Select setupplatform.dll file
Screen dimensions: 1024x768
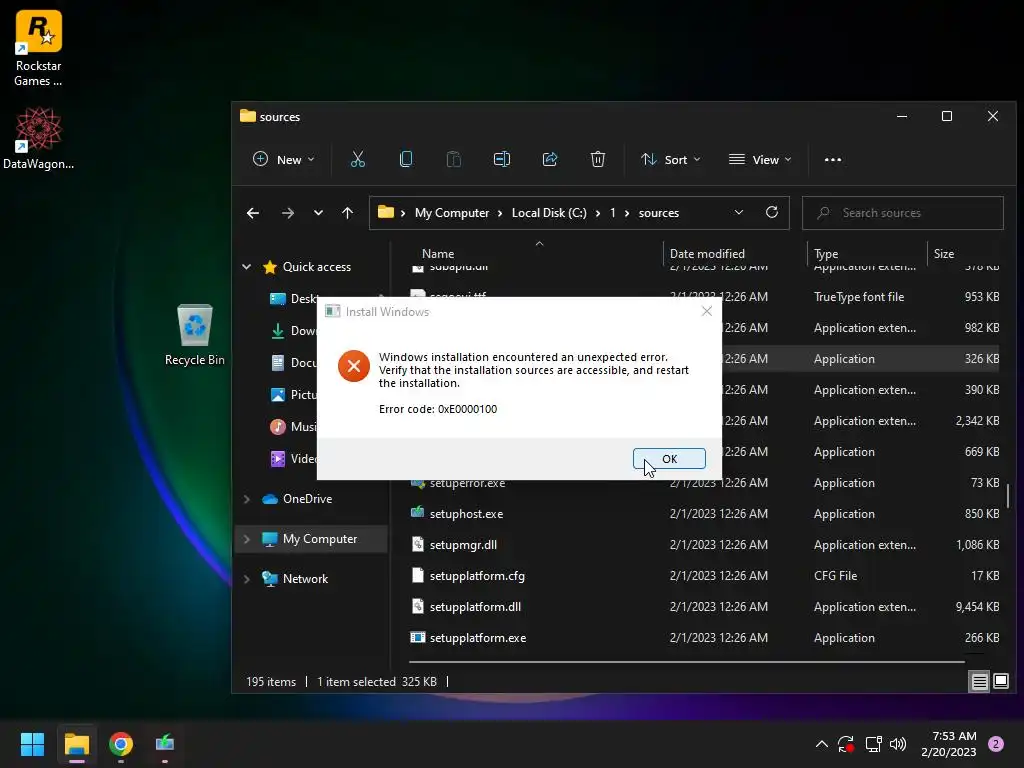pyautogui.click(x=475, y=607)
